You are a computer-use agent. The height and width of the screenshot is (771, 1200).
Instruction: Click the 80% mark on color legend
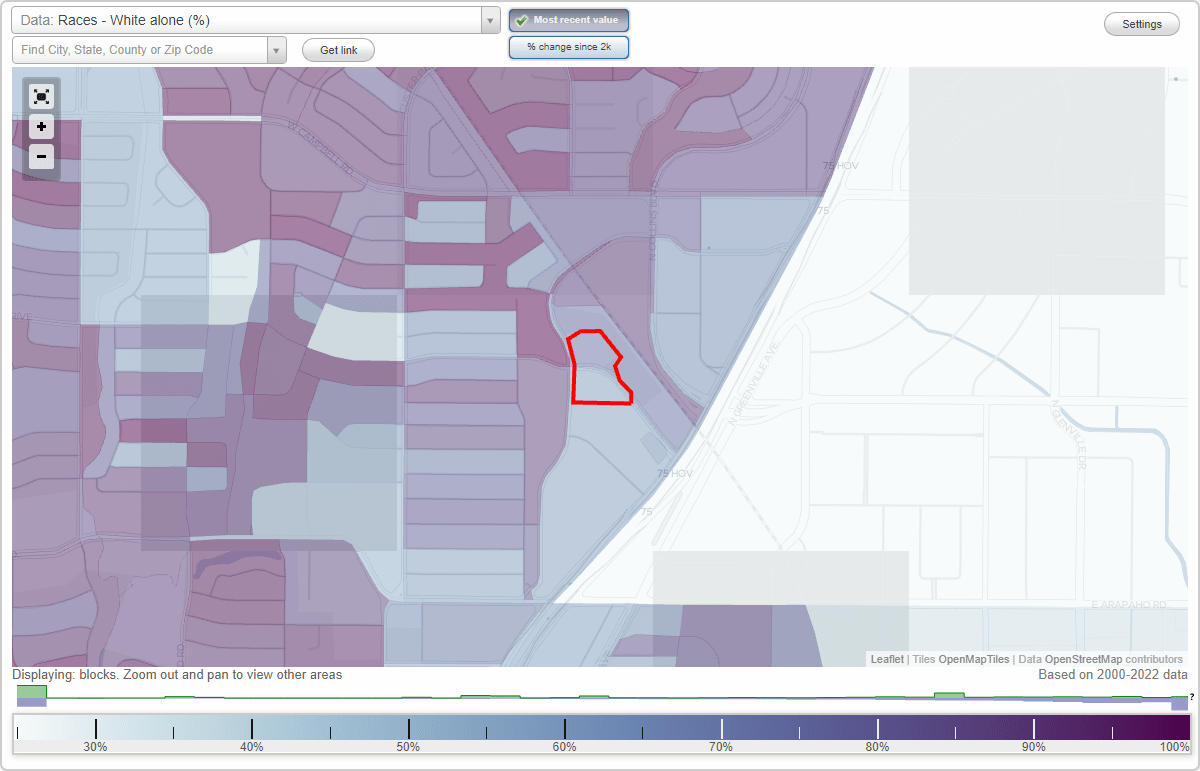[877, 746]
